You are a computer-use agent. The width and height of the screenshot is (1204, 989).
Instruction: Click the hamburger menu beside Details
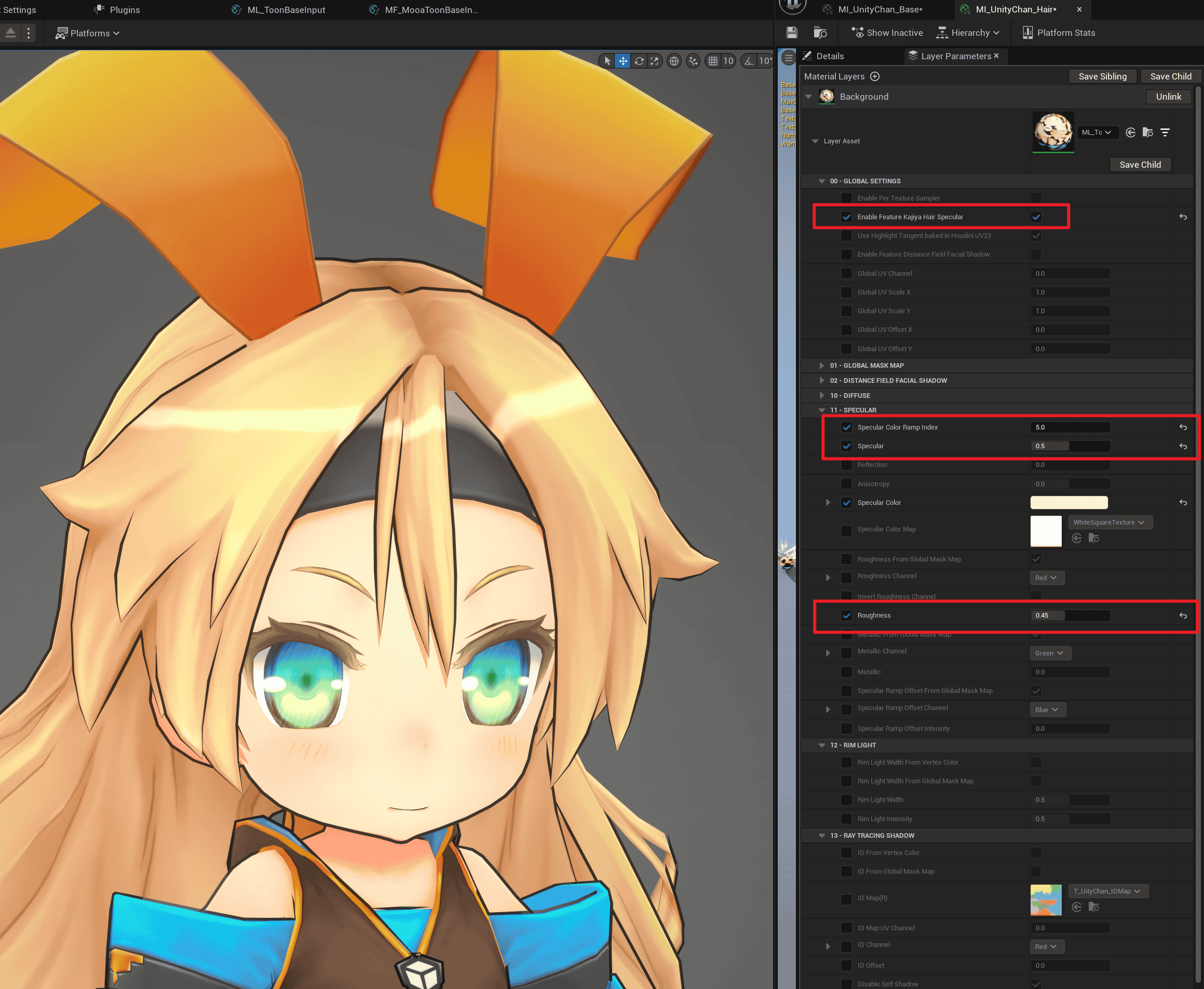coord(789,57)
